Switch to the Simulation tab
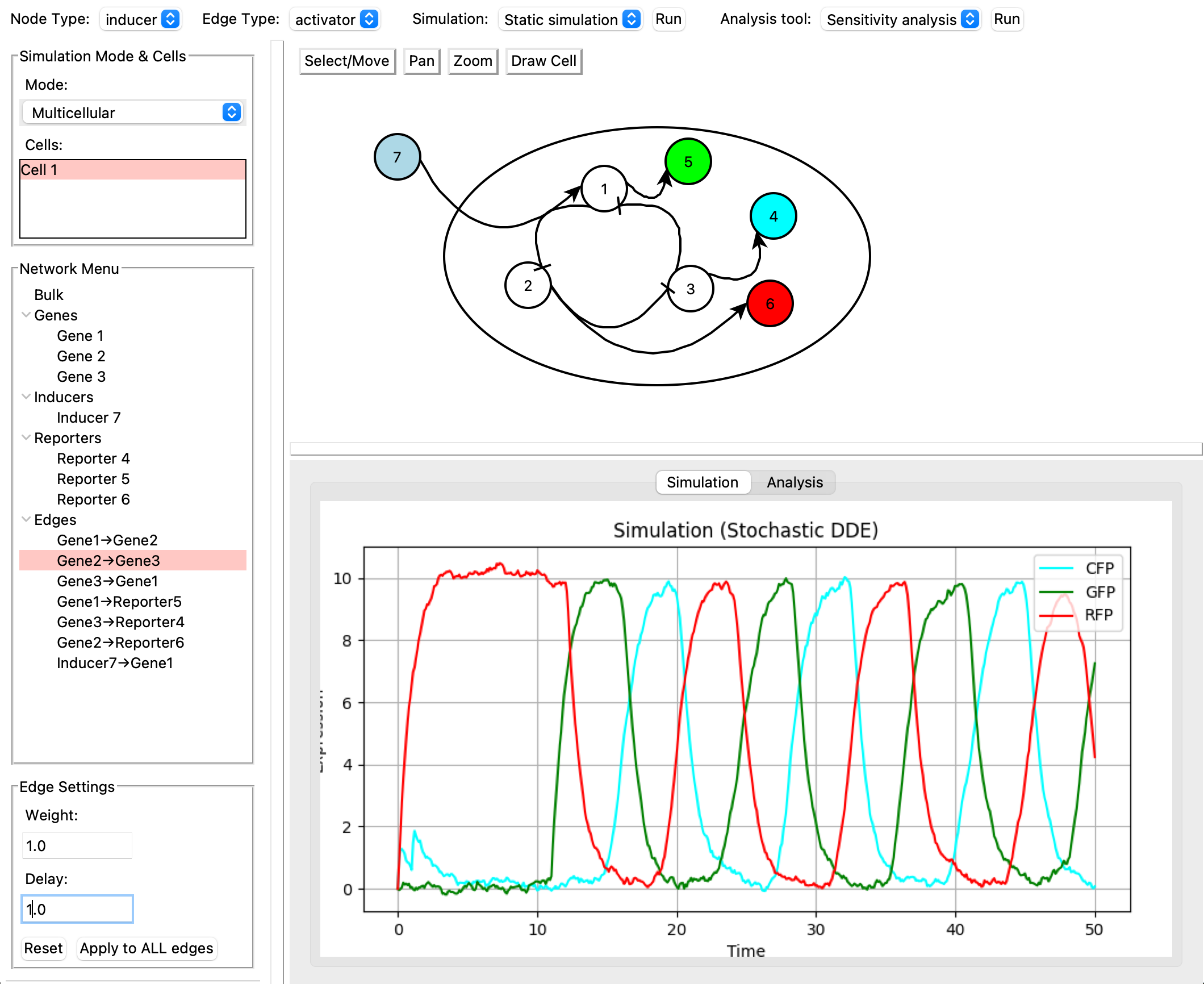The image size is (1204, 984). pos(703,482)
